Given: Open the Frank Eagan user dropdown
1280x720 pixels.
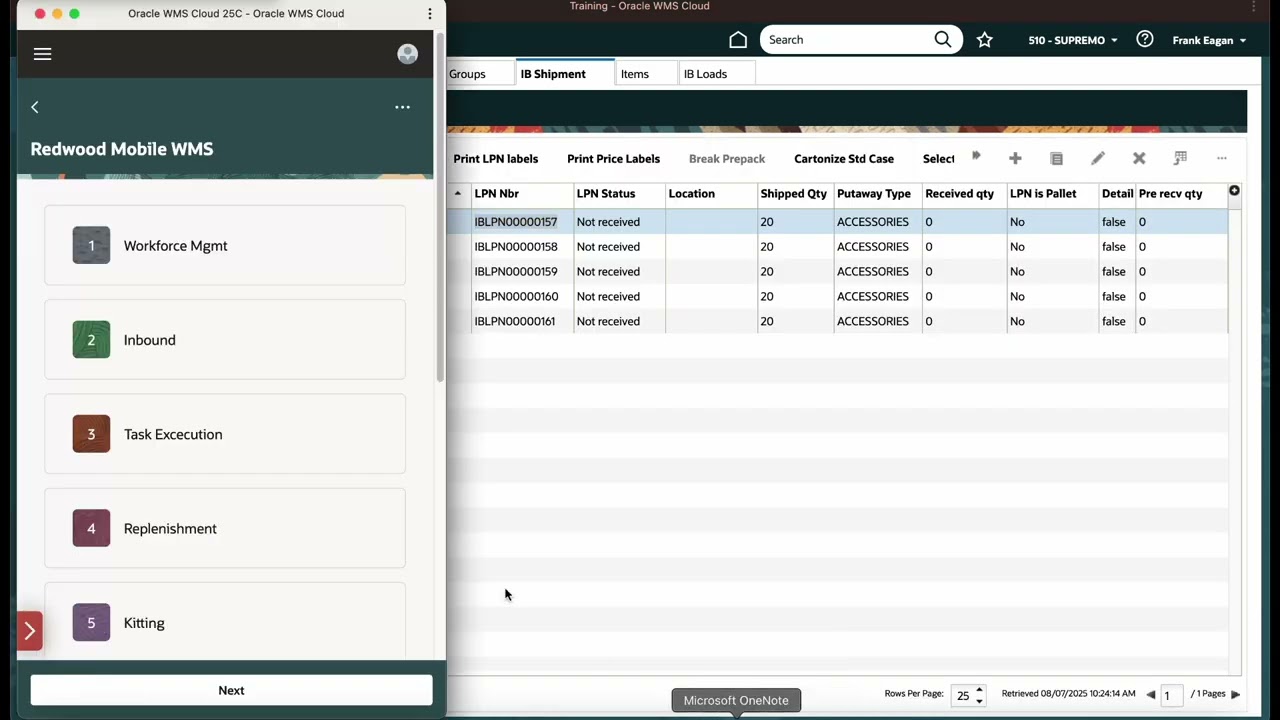Looking at the screenshot, I should coord(1209,40).
